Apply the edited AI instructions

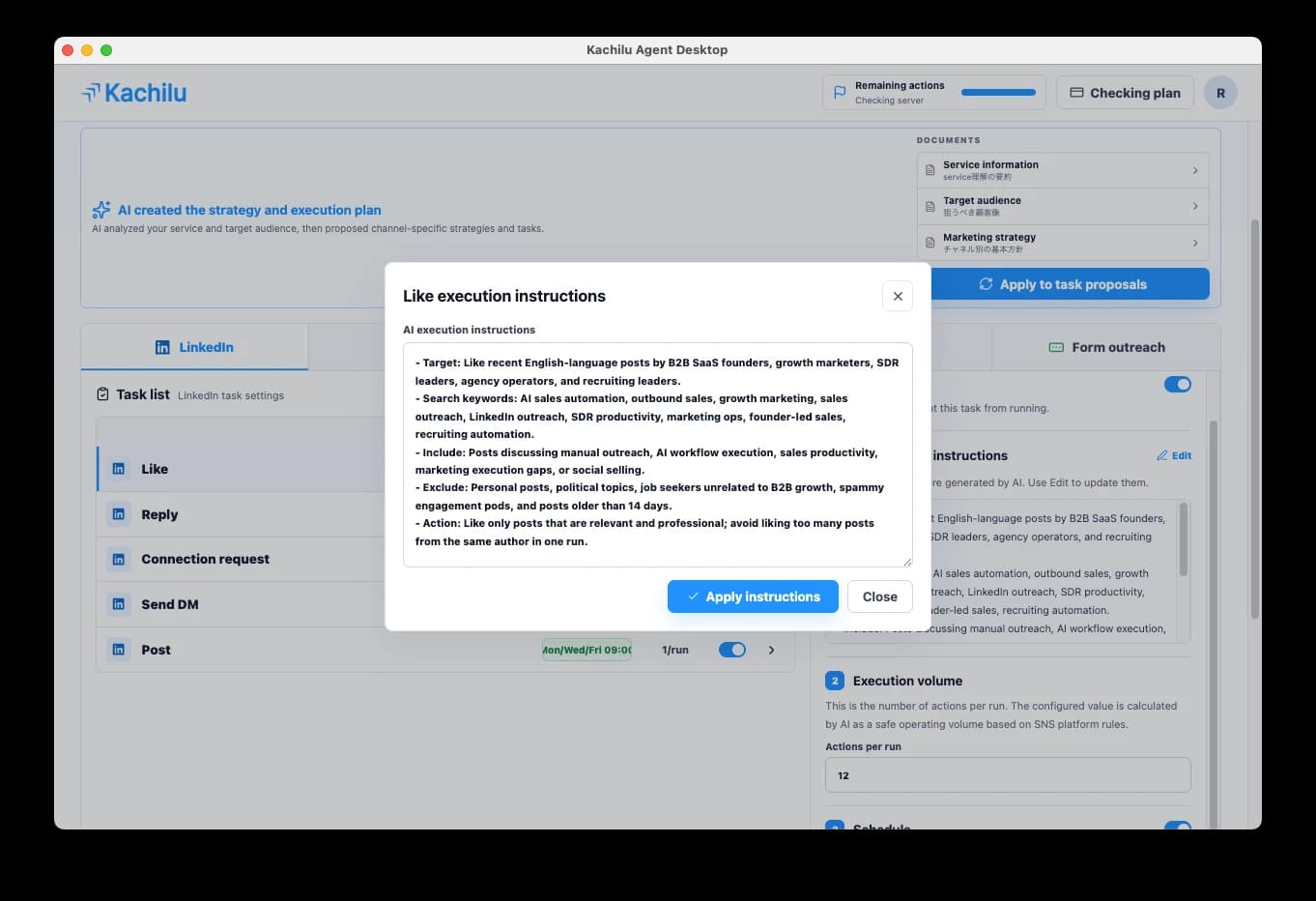point(751,596)
